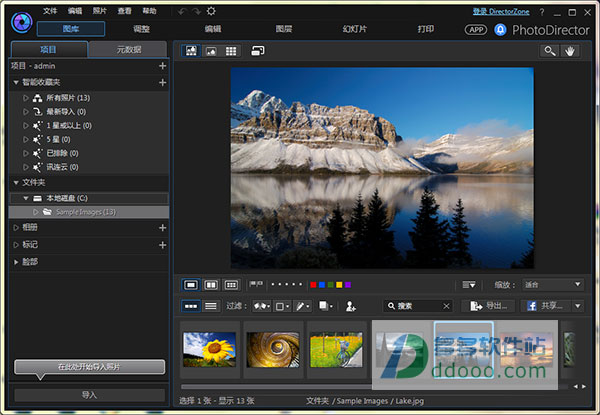Expand the faces section
Viewport: 600px width, 415px height.
tap(16, 262)
